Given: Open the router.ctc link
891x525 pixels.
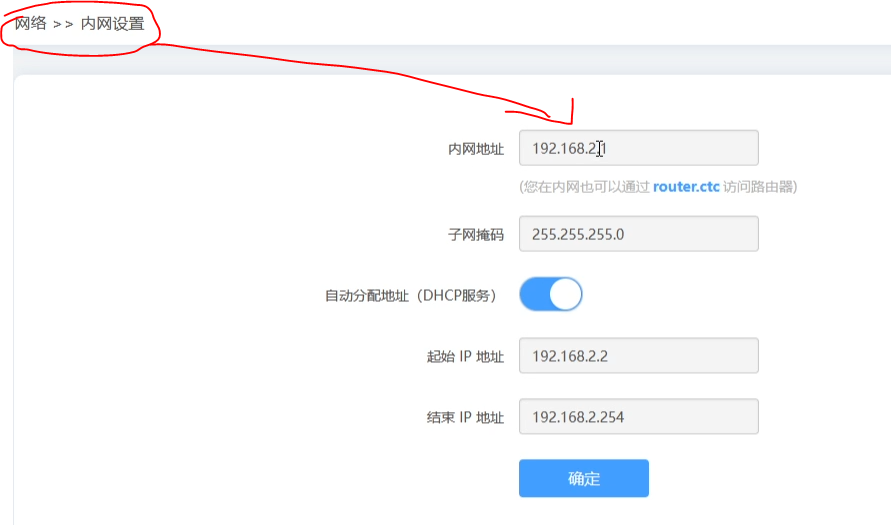Looking at the screenshot, I should coord(686,187).
